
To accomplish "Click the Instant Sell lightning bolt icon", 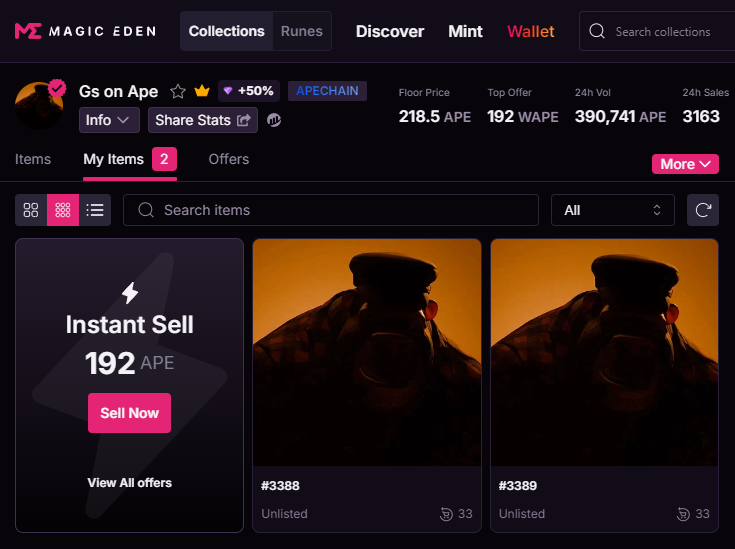I will (130, 293).
